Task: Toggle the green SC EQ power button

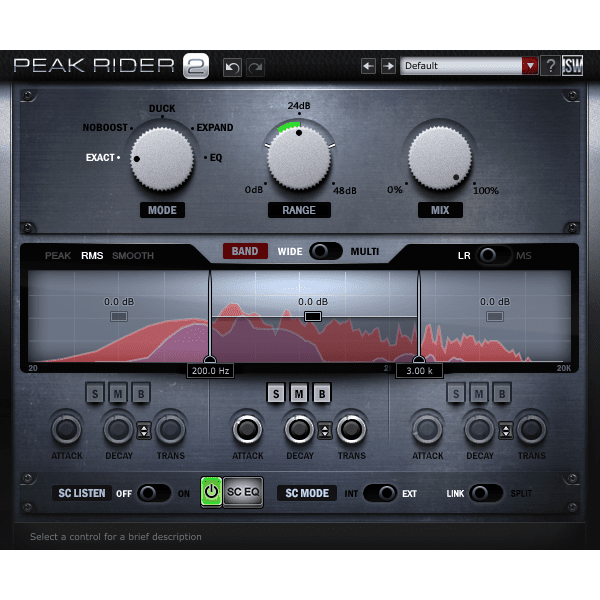Action: [x=211, y=492]
